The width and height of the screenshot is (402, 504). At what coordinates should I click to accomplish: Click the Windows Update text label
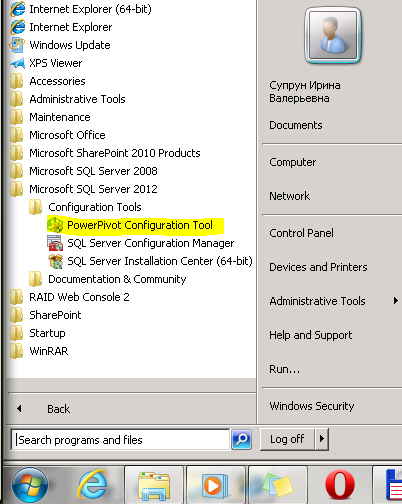(70, 45)
